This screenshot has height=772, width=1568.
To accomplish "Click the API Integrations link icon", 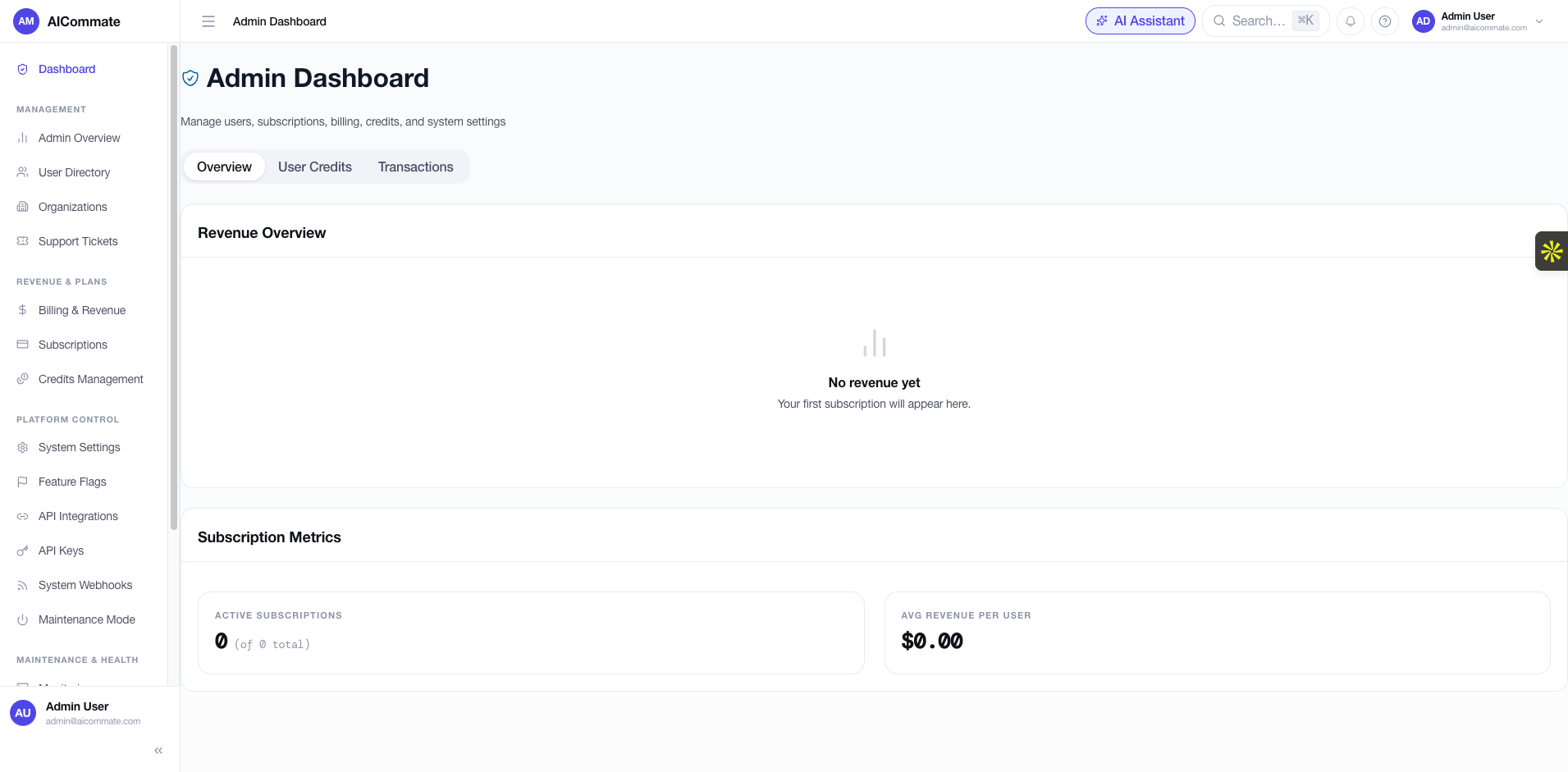I will click(x=23, y=516).
